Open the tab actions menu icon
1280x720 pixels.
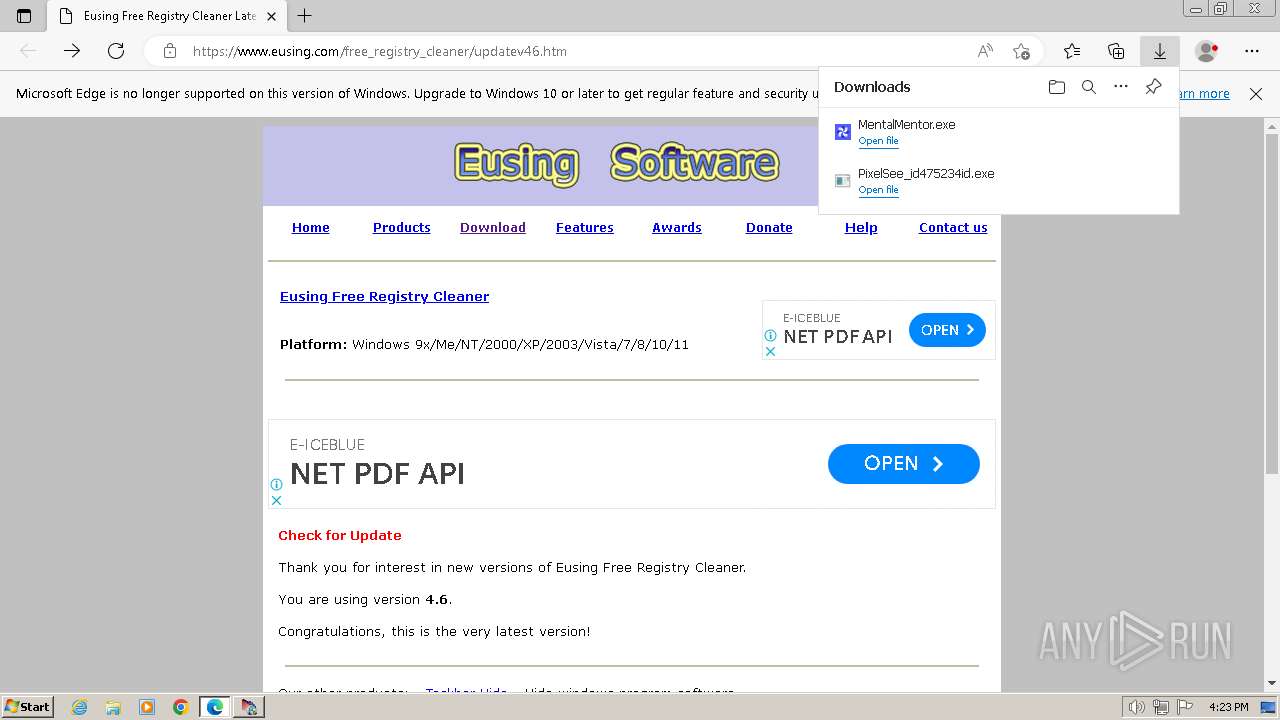tap(24, 16)
